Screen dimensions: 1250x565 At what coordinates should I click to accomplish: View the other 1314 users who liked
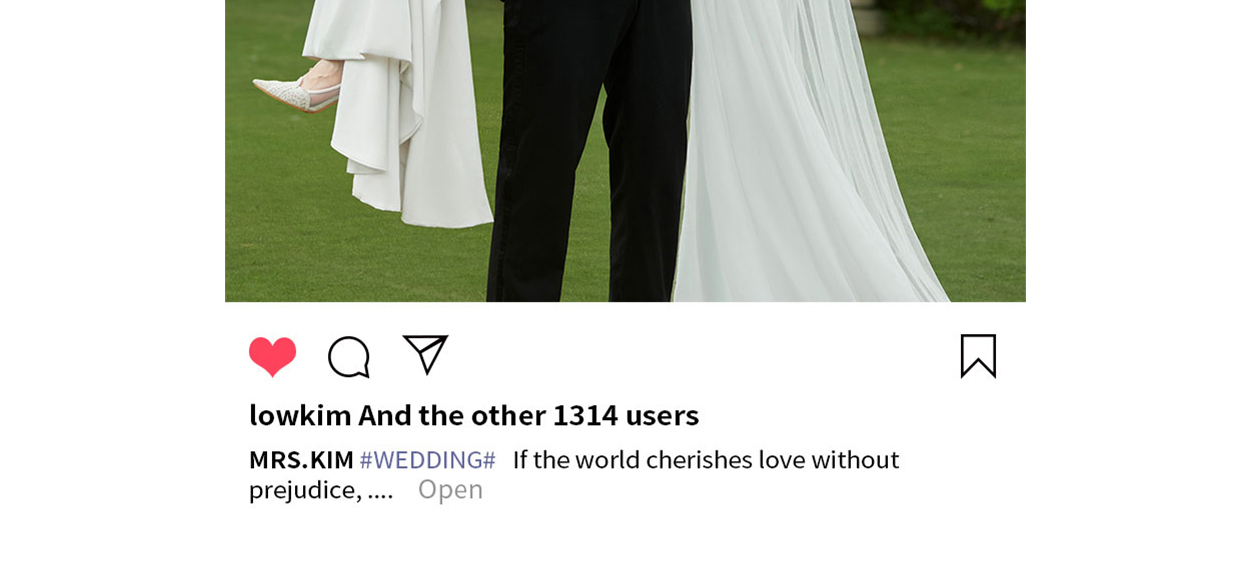tap(528, 414)
